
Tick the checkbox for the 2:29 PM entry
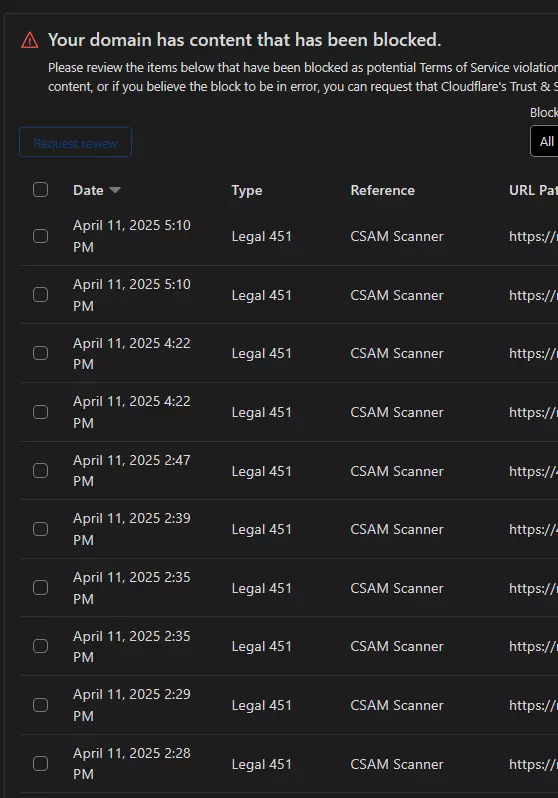pos(41,705)
